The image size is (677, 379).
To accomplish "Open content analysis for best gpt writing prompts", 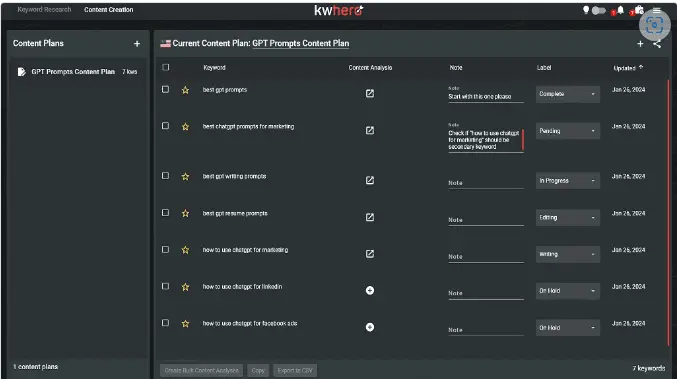I will coord(370,180).
